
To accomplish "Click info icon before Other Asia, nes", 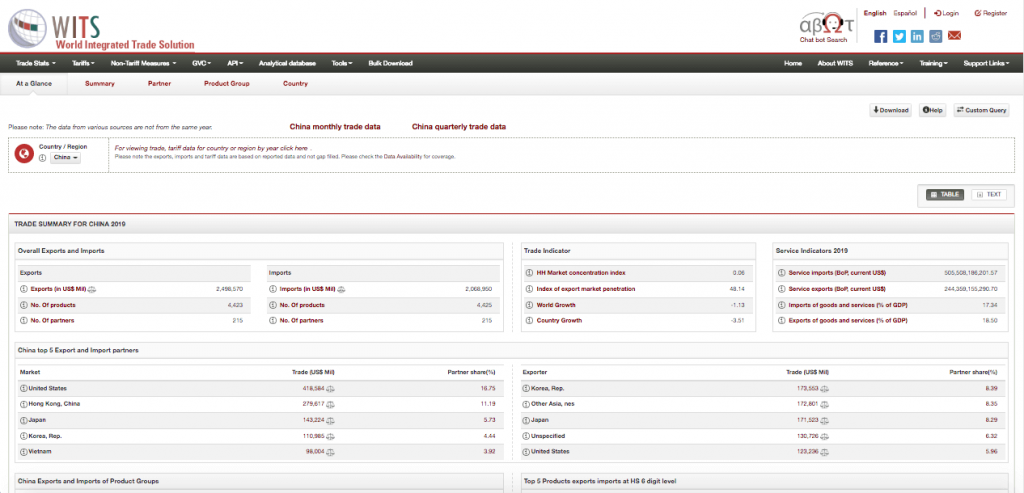I will pos(526,404).
